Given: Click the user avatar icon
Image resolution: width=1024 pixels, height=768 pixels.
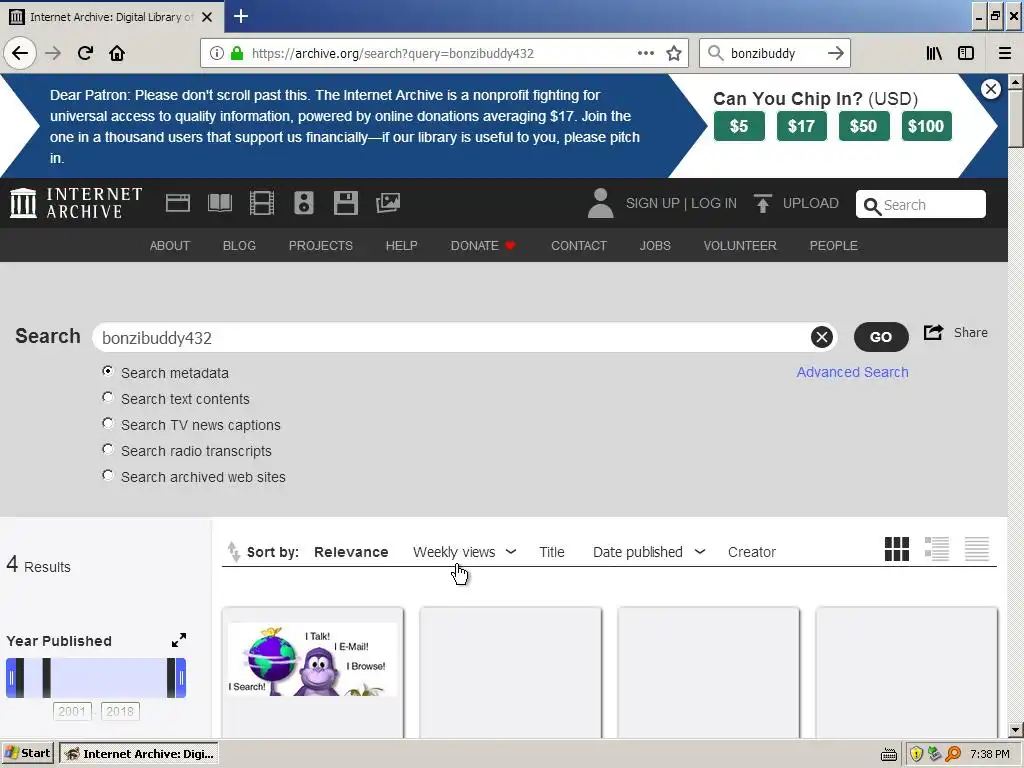Looking at the screenshot, I should click(600, 203).
